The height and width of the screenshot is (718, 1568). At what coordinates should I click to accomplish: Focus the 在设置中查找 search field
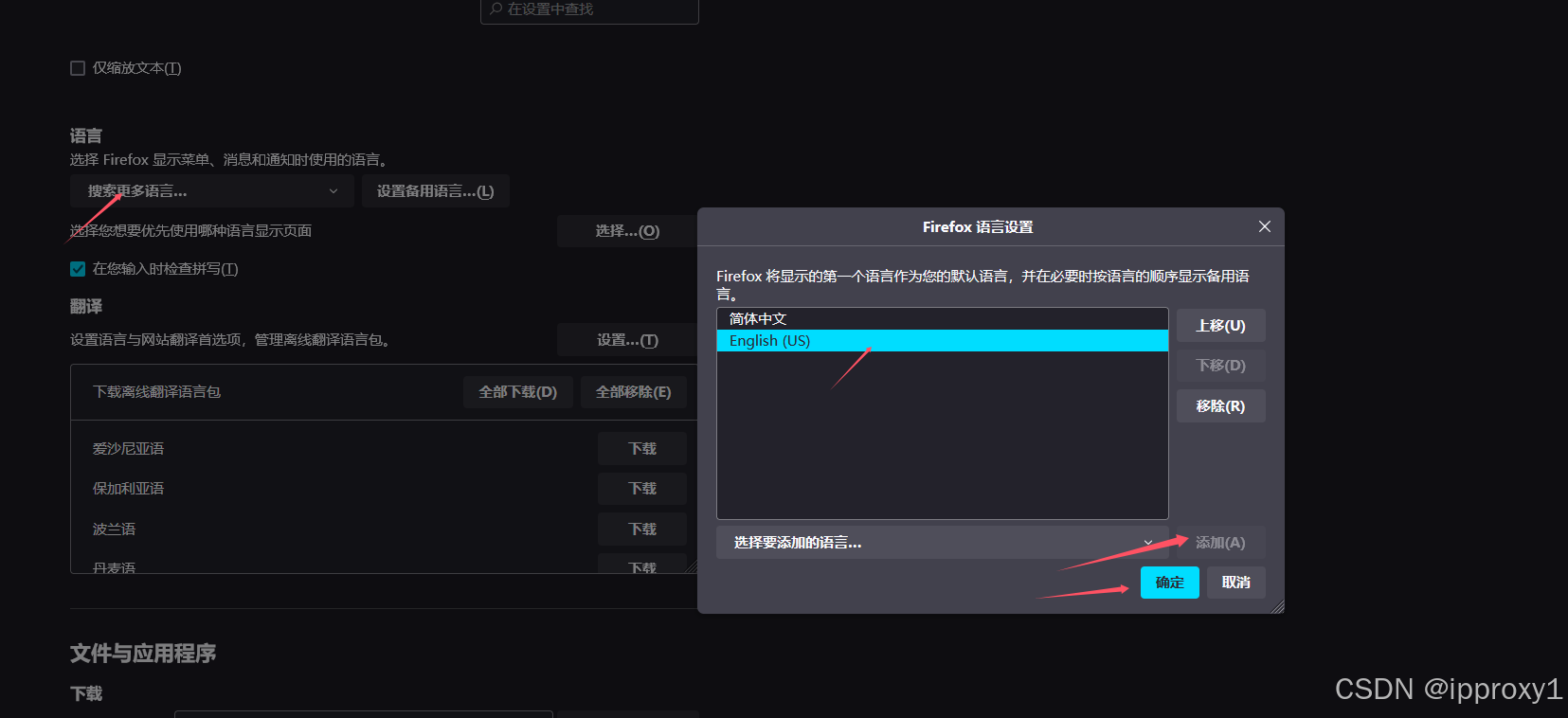click(589, 9)
